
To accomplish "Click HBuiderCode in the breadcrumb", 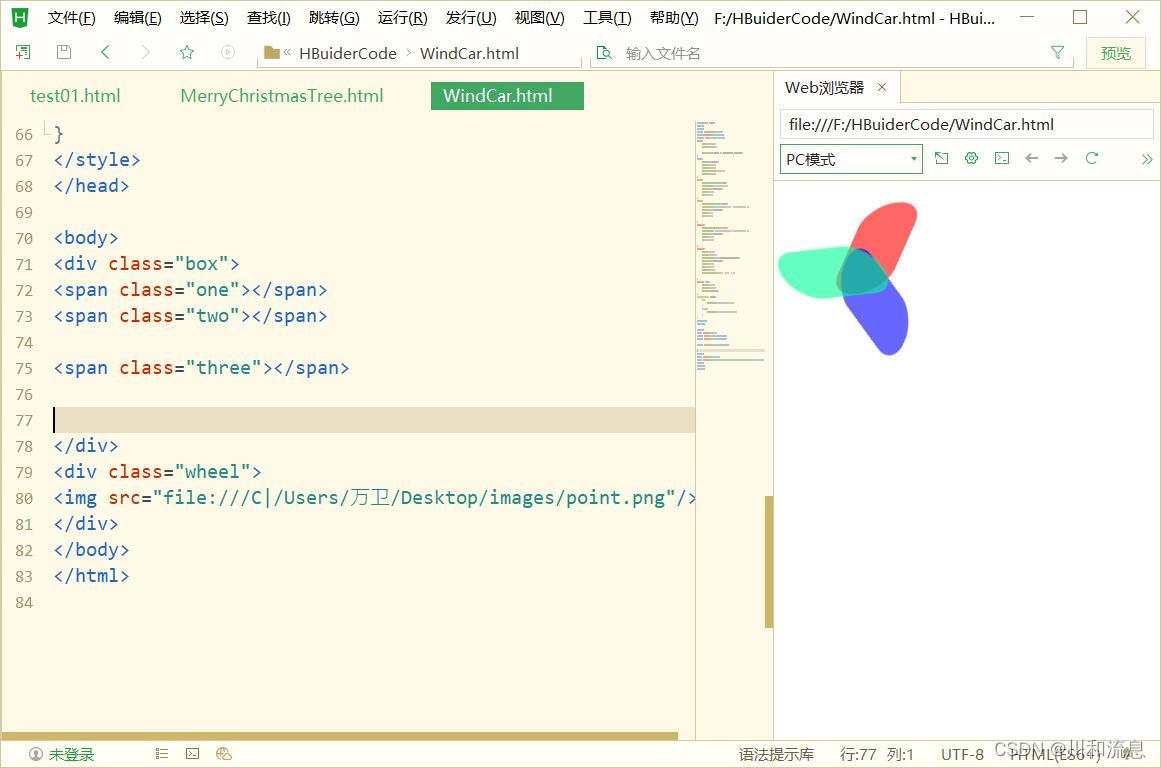I will click(x=347, y=53).
